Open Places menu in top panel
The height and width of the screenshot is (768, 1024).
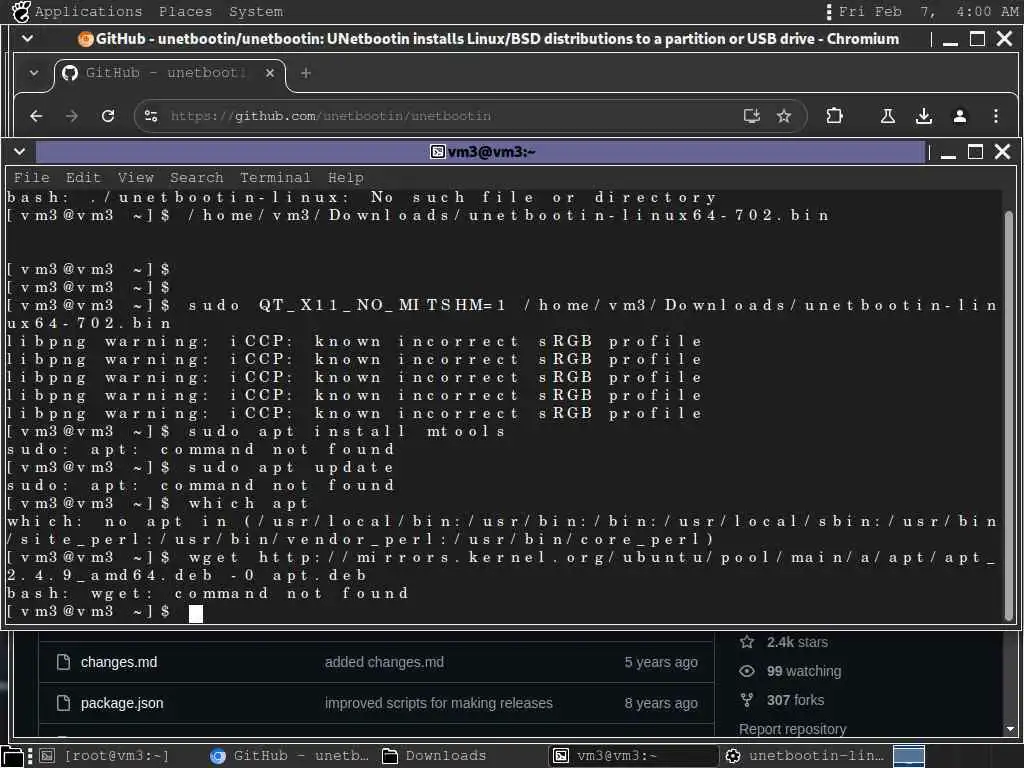tap(185, 12)
